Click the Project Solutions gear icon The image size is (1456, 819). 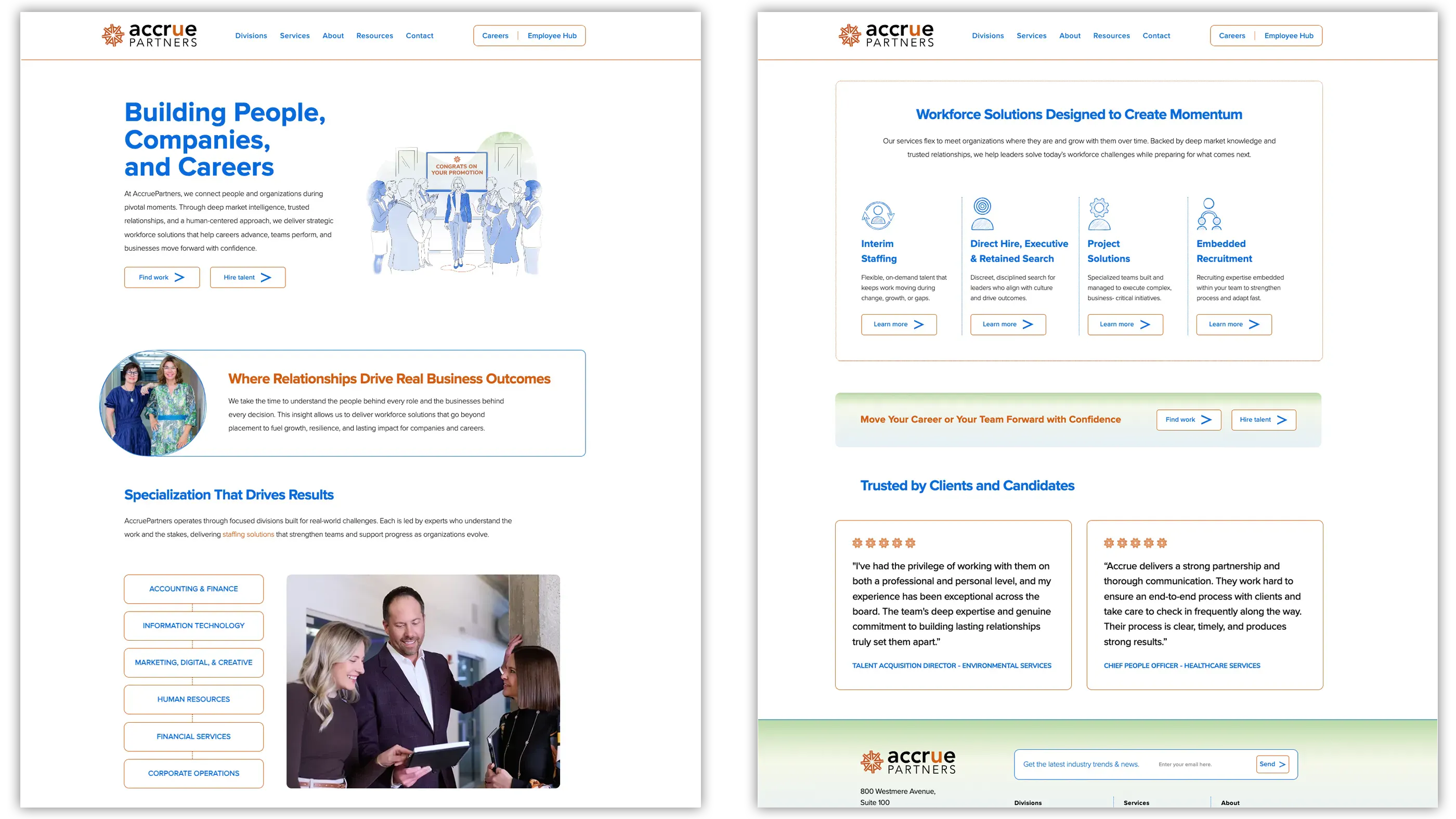1099,214
